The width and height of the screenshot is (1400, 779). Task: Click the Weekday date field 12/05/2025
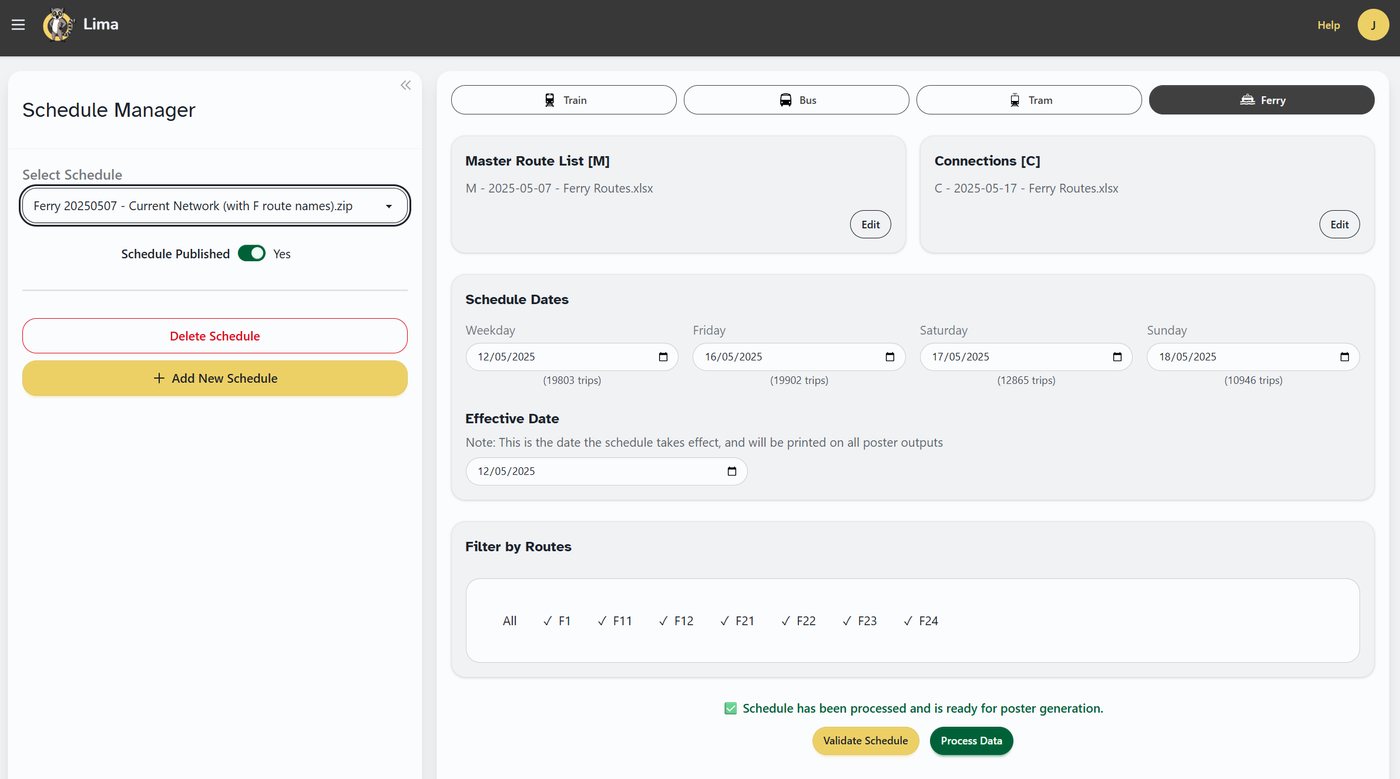pos(572,357)
